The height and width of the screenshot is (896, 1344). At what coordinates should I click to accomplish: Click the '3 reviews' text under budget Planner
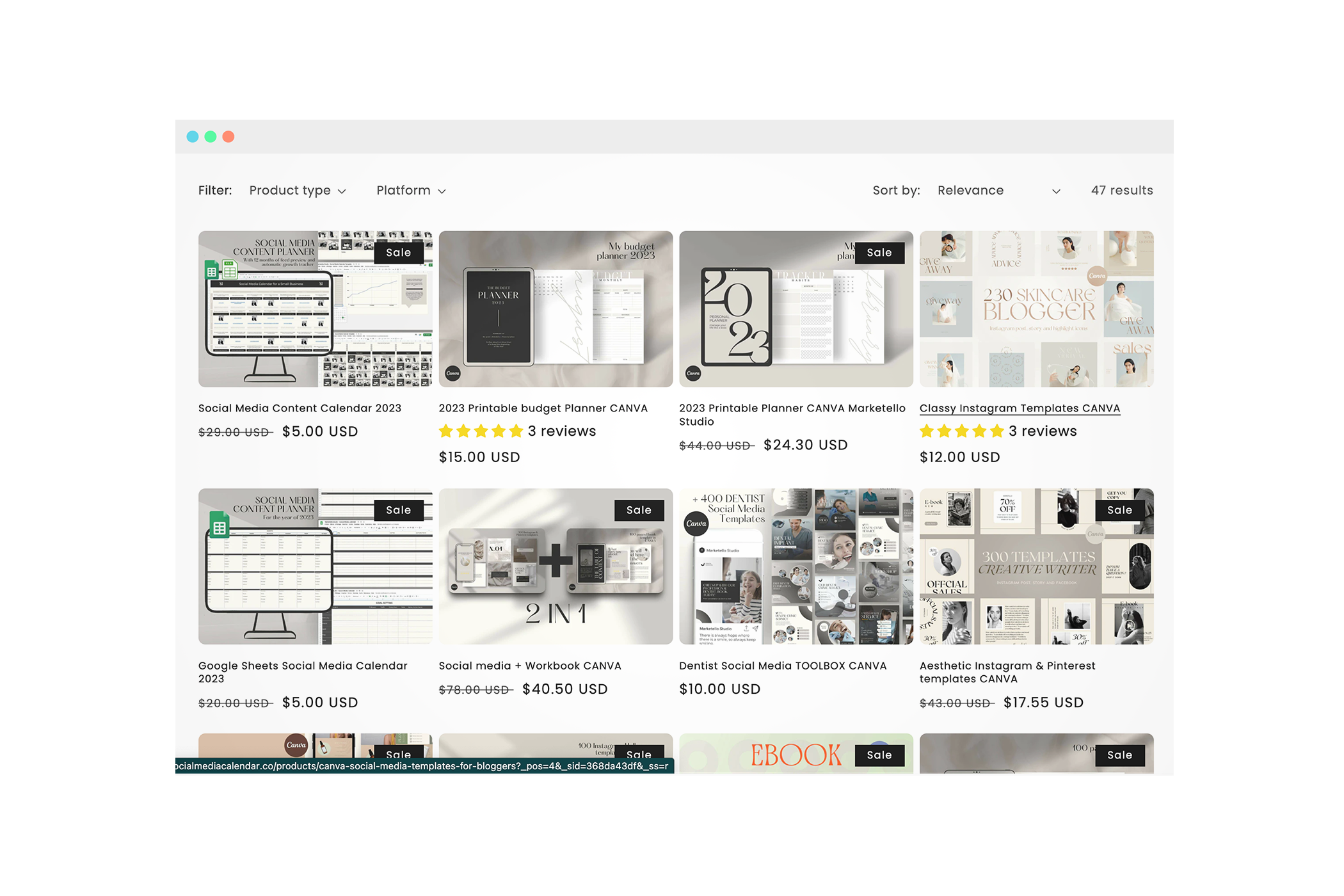(562, 431)
